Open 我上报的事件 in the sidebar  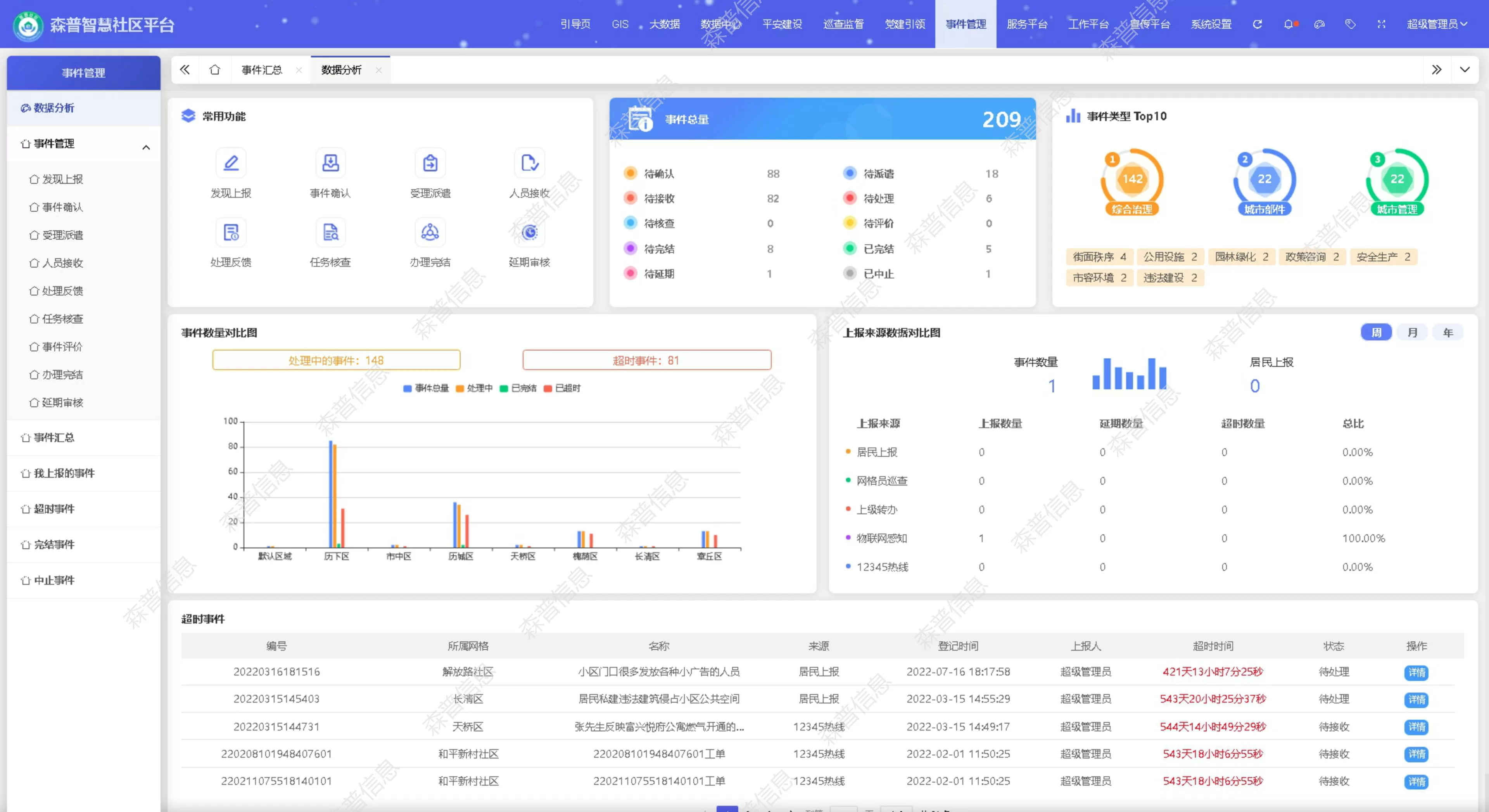(x=83, y=473)
